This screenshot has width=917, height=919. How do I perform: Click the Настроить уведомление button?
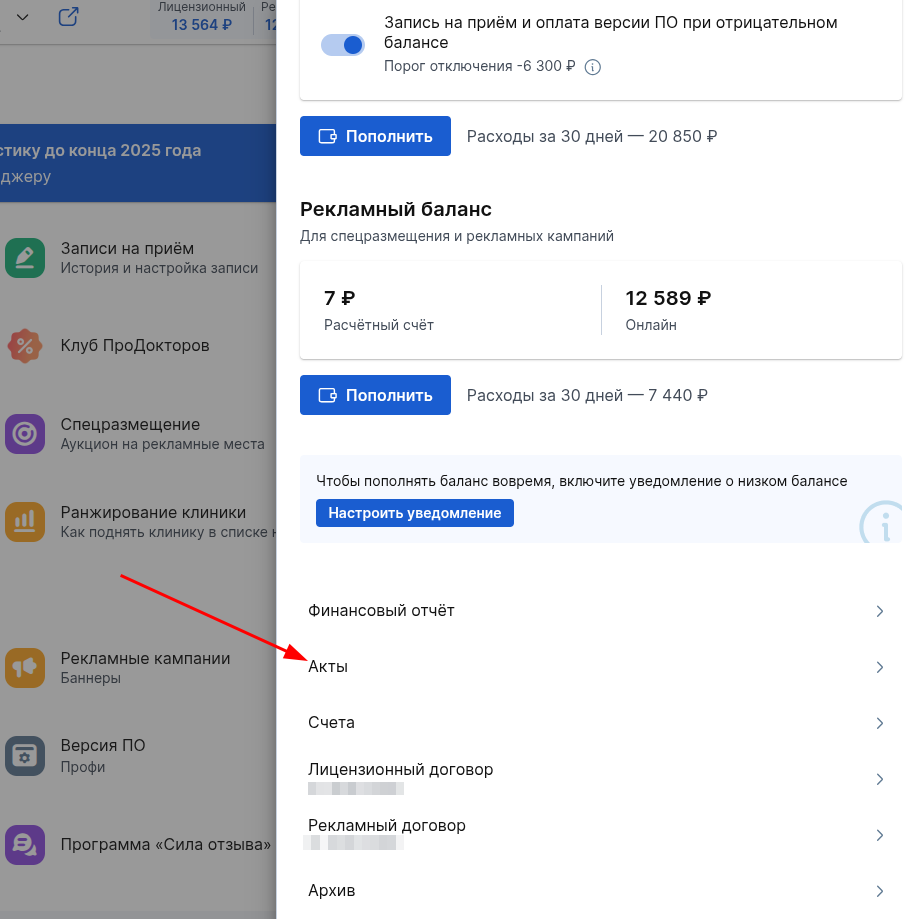tap(414, 513)
